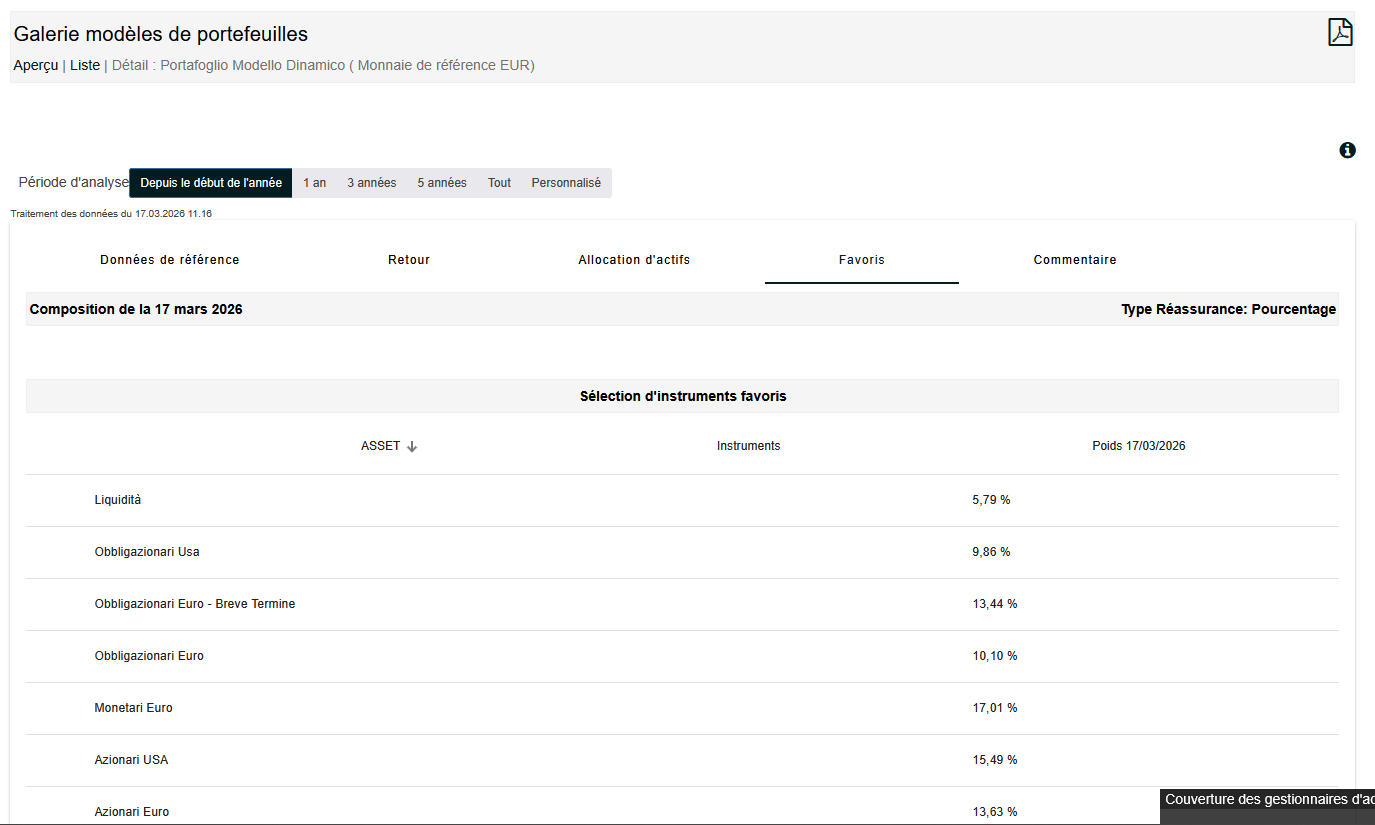Click the 'Aperçu' breadcrumb link

(x=35, y=65)
